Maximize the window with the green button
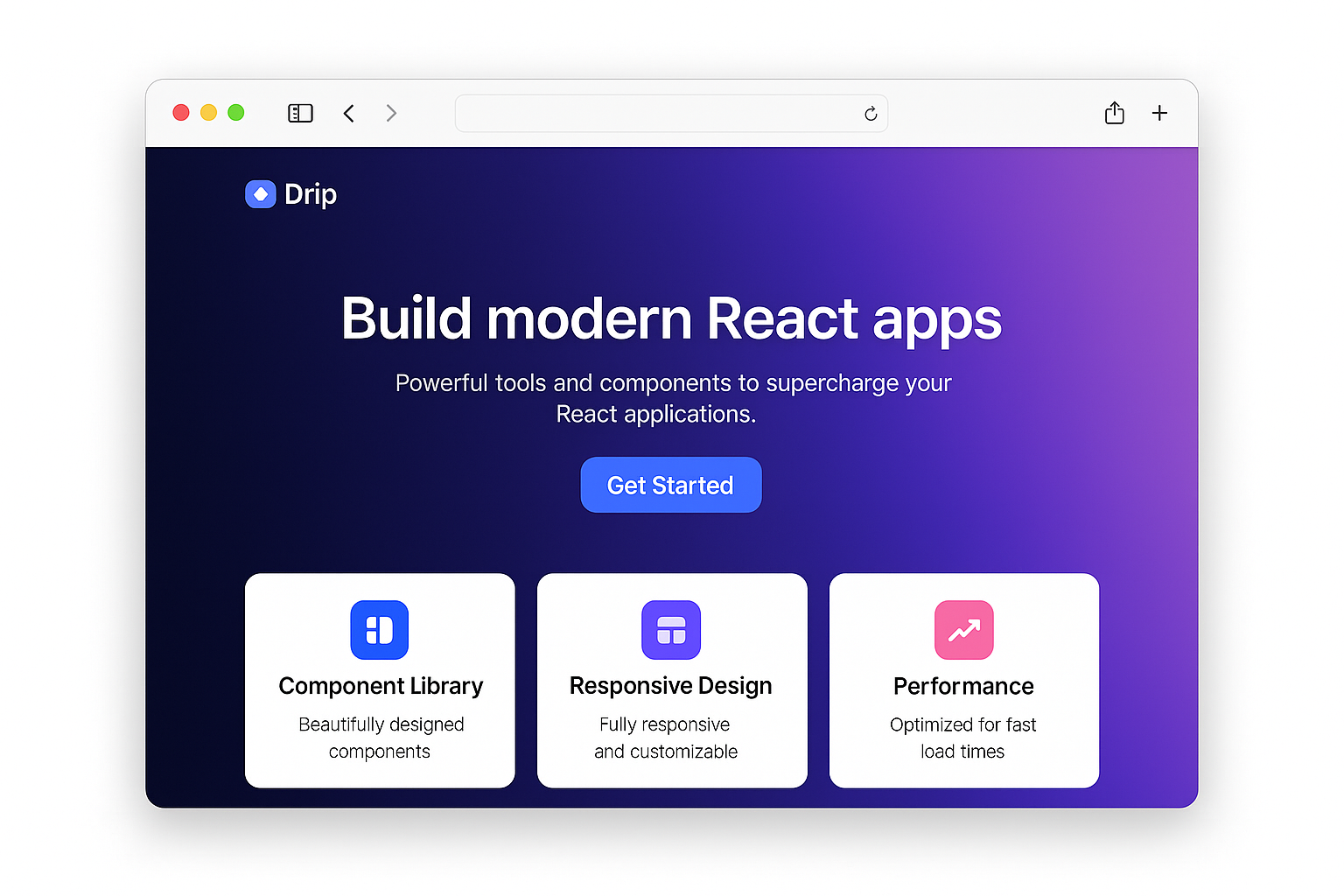Viewport: 1344px width, 896px height. pos(236,112)
